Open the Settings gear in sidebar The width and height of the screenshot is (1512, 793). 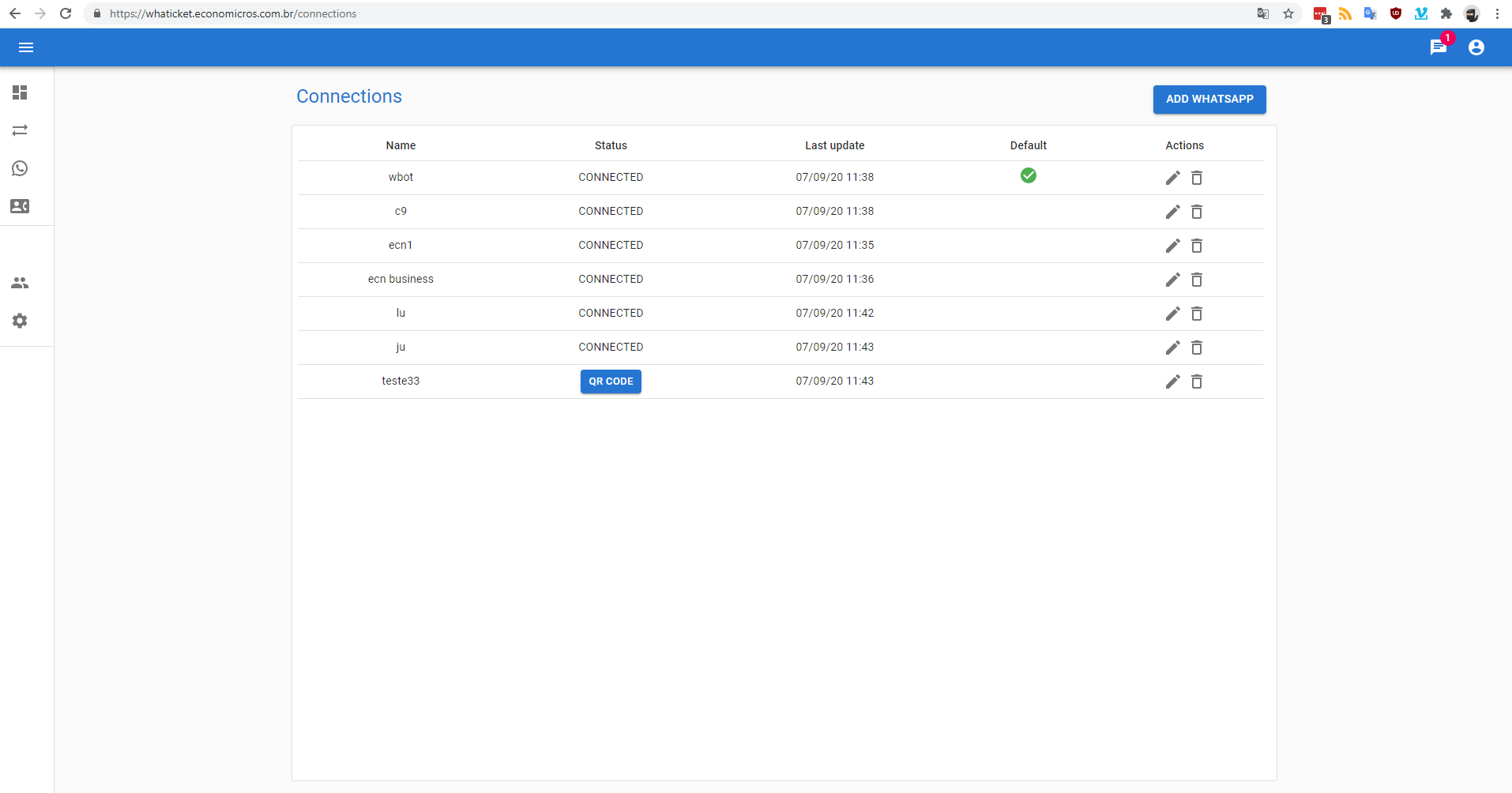(x=20, y=321)
